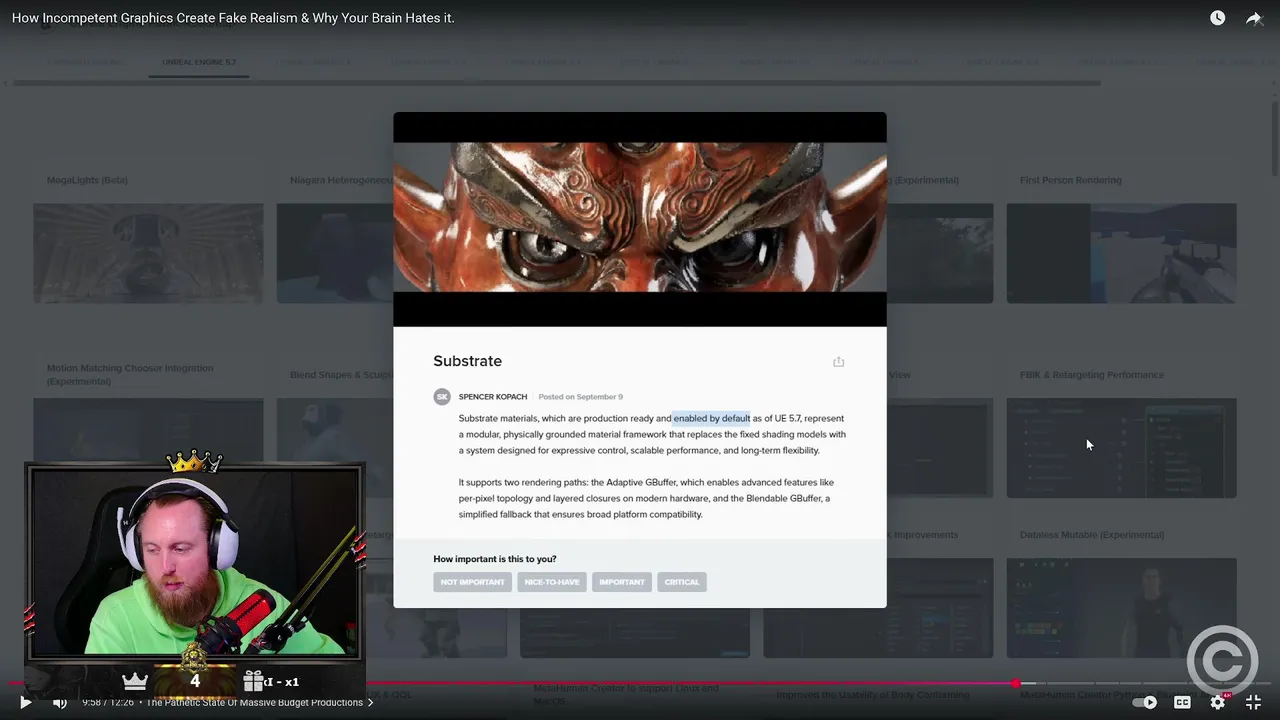Screen dimensions: 1280x720
Task: Click the 'Posted on September 9' text
Action: (580, 397)
